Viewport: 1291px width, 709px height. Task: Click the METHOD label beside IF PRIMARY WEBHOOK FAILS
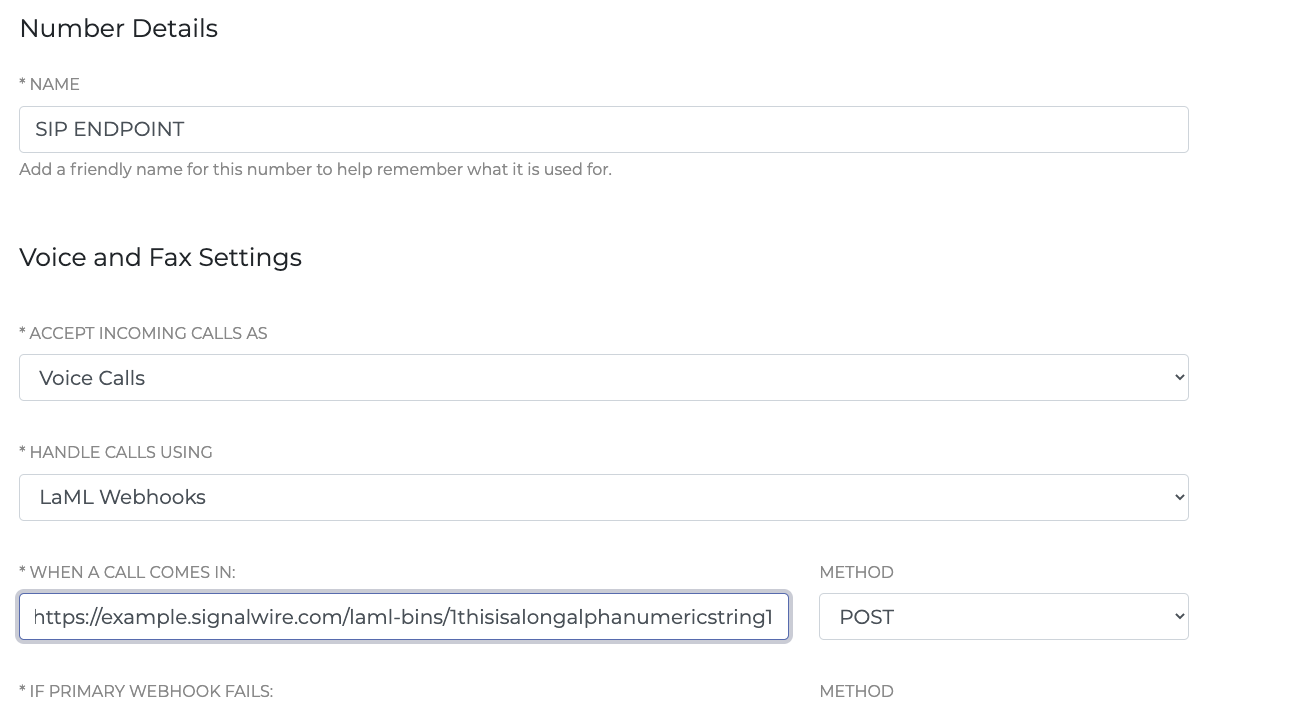point(856,691)
